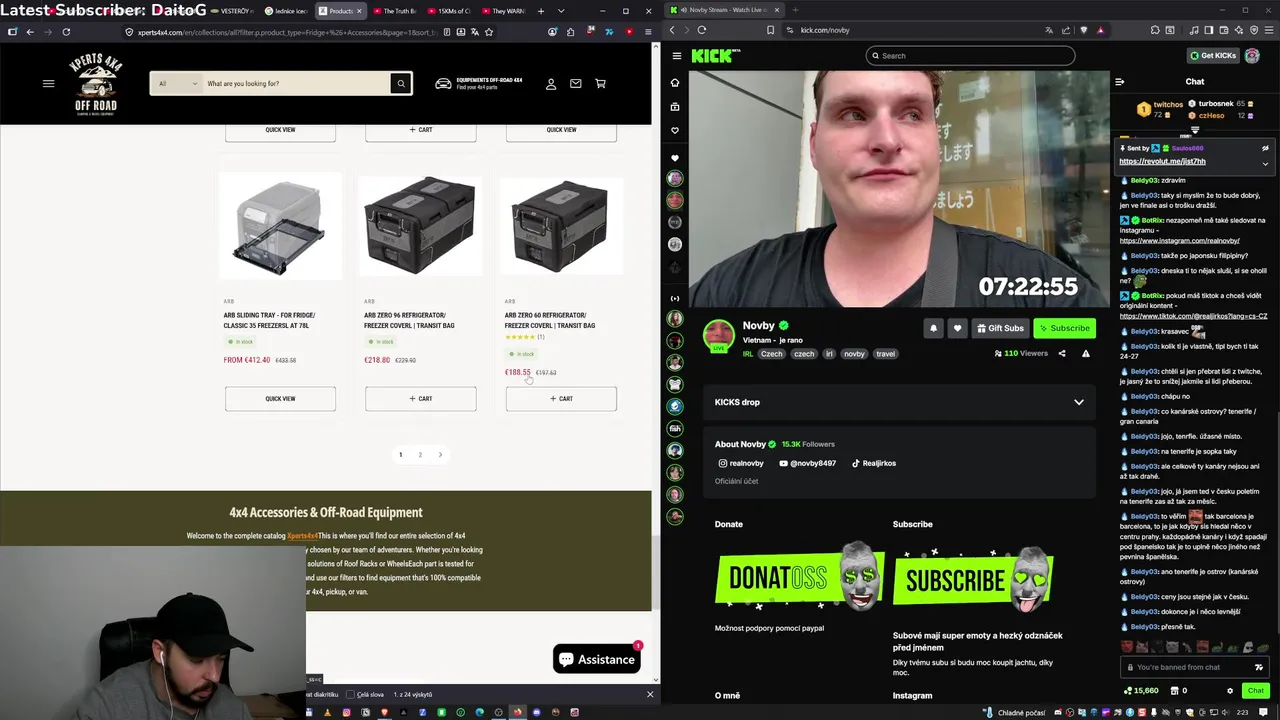1280x720 pixels.
Task: Open the account profile icon on Xperts
Action: (x=551, y=84)
